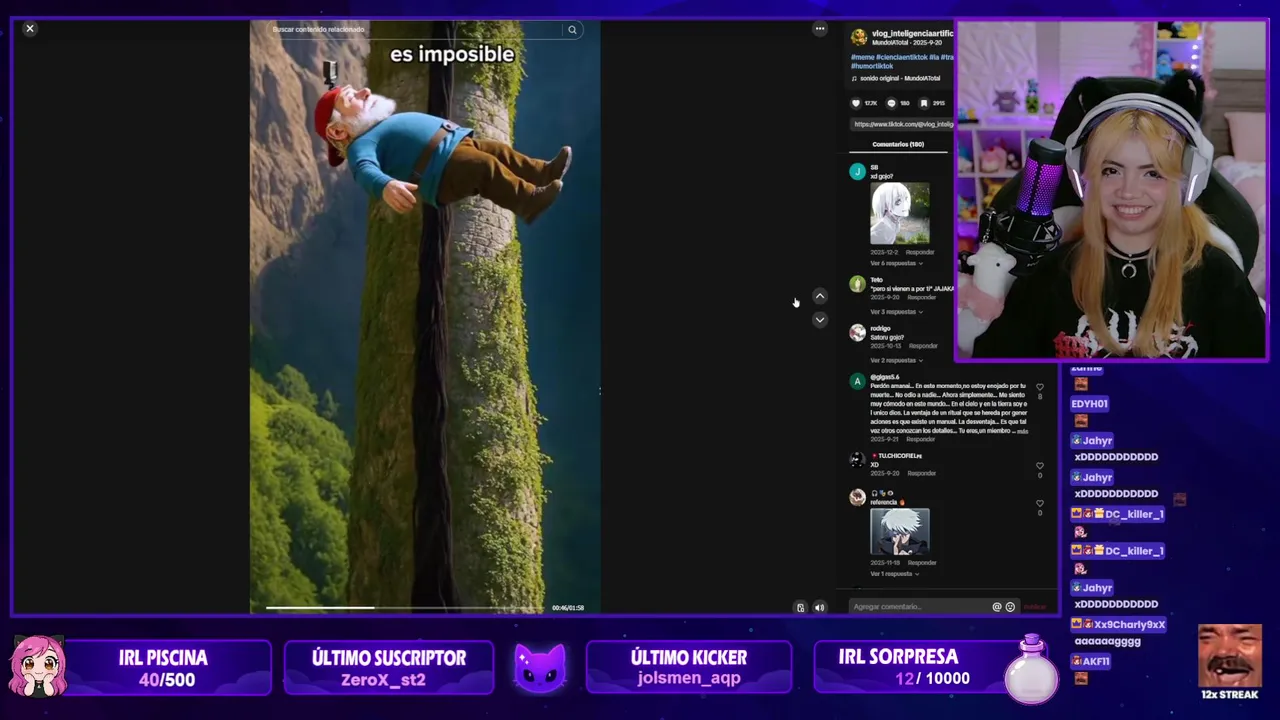Click the potion bottle icon

point(1031,669)
